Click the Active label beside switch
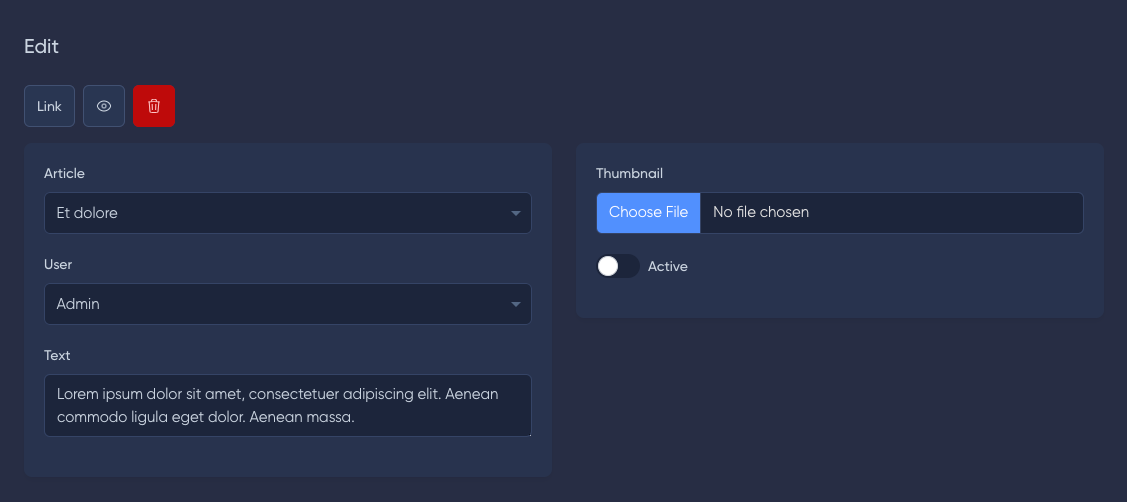The width and height of the screenshot is (1127, 502). (668, 266)
